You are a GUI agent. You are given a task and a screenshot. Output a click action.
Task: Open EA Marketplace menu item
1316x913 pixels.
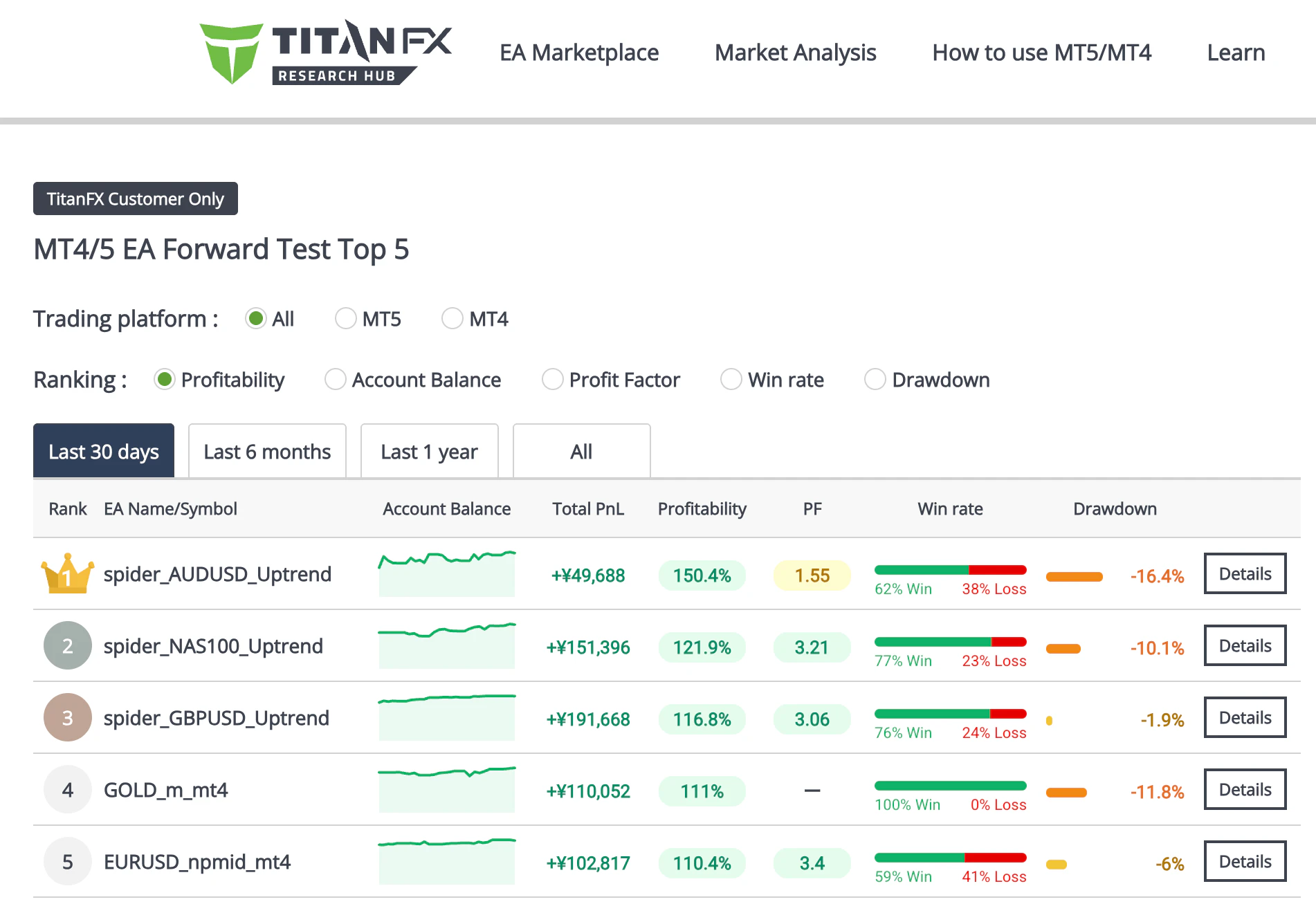[x=579, y=53]
